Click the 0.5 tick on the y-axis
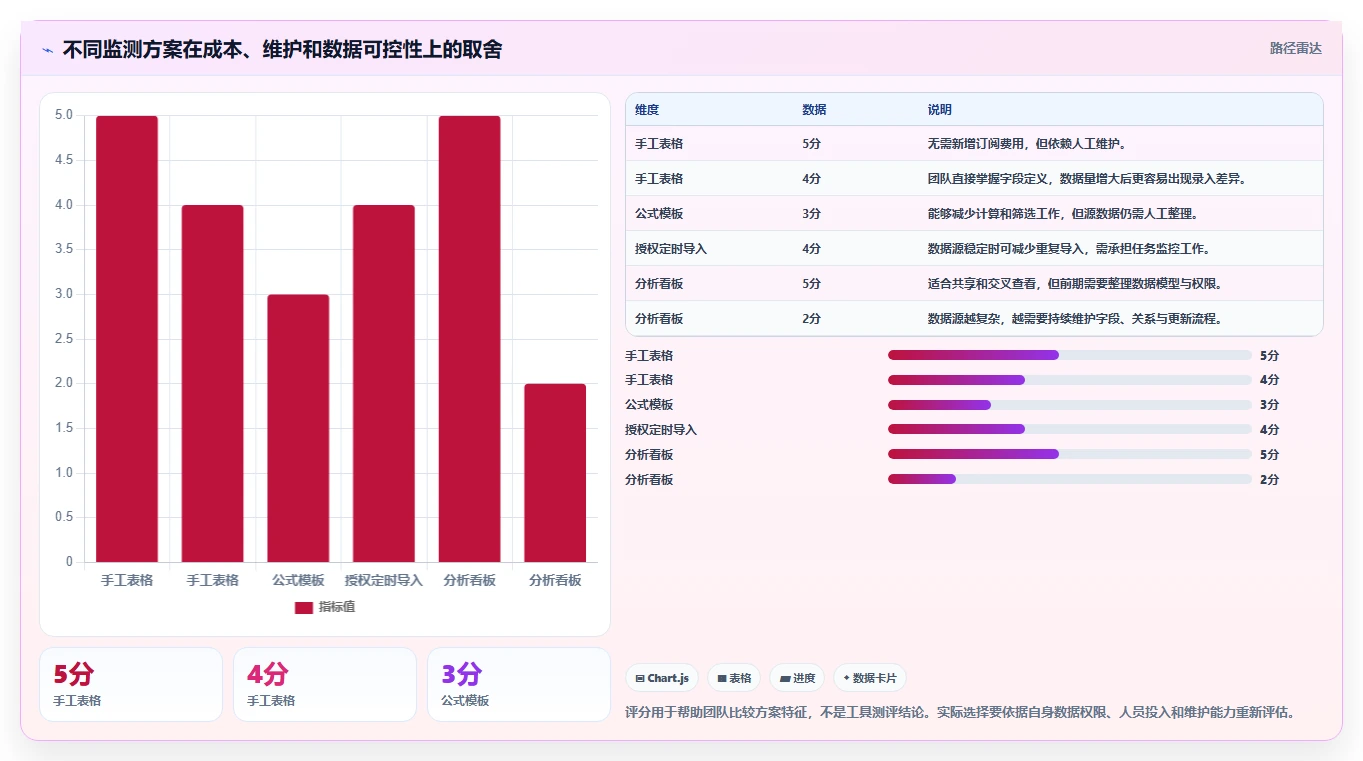Screen dimensions: 1363x761 63,517
